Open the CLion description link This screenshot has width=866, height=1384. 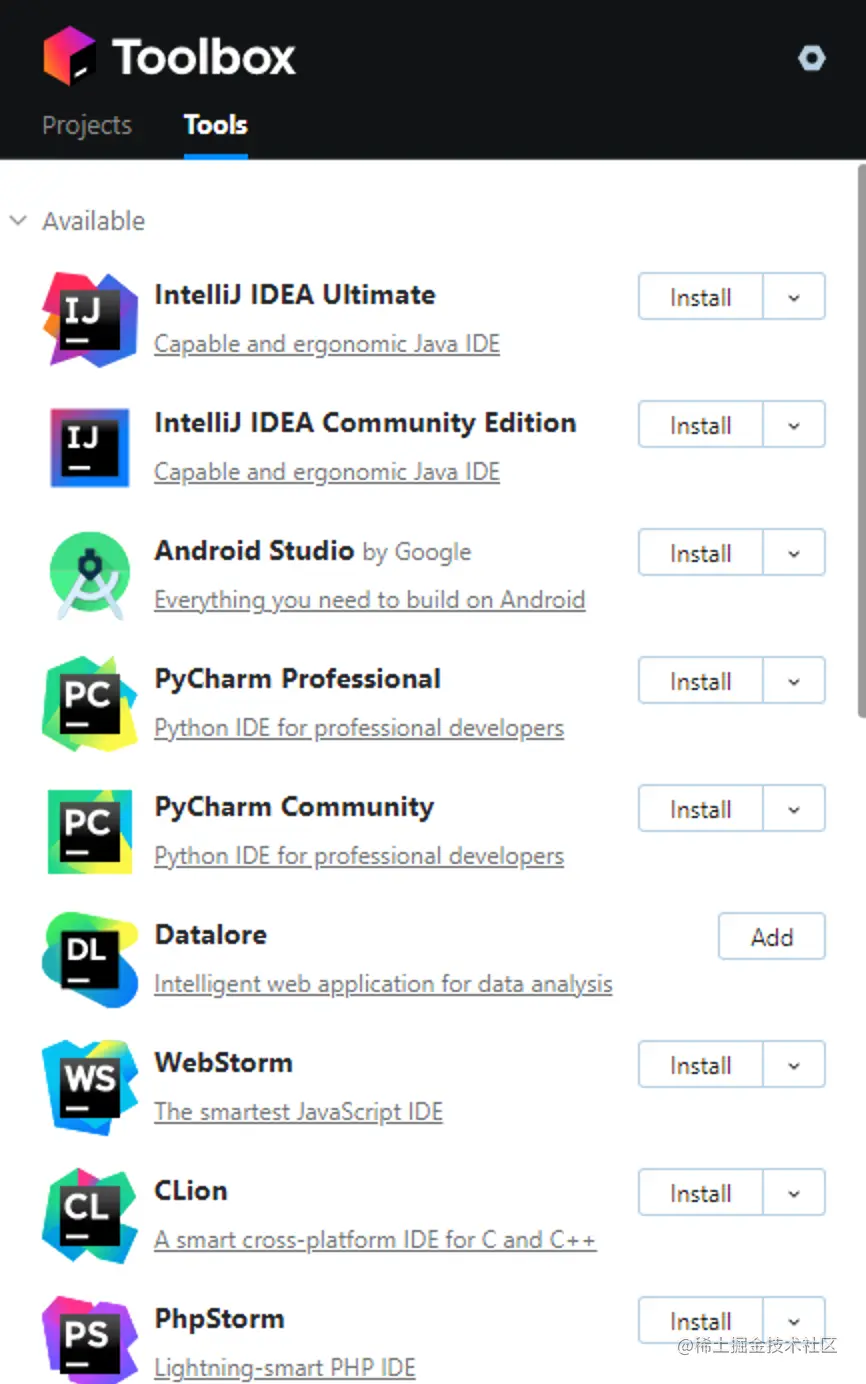375,1239
